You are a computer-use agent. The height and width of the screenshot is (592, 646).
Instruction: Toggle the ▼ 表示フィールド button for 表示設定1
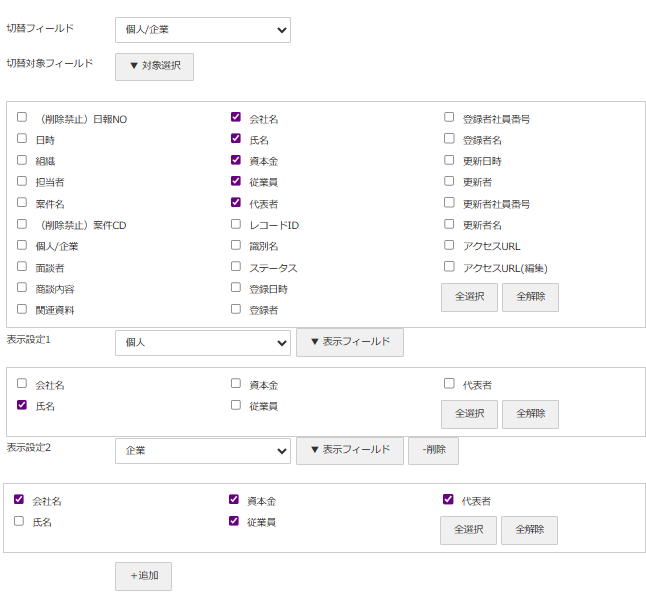click(x=349, y=343)
